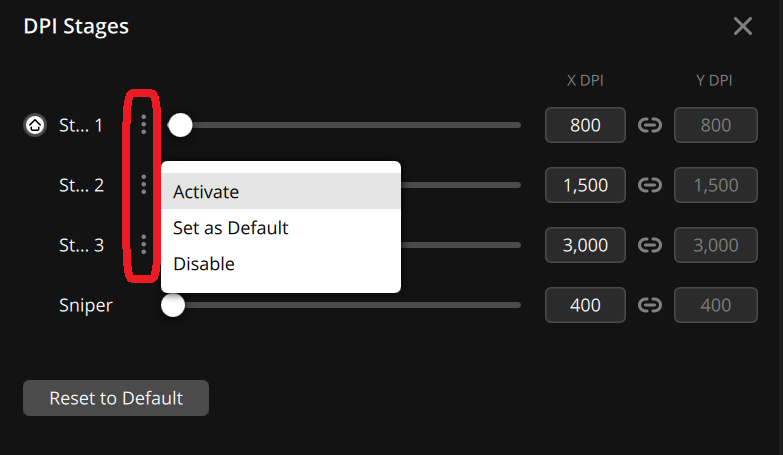Screen dimensions: 783x455
Task: Toggle the X/Y DPI link for Stage 3
Action: coord(650,245)
